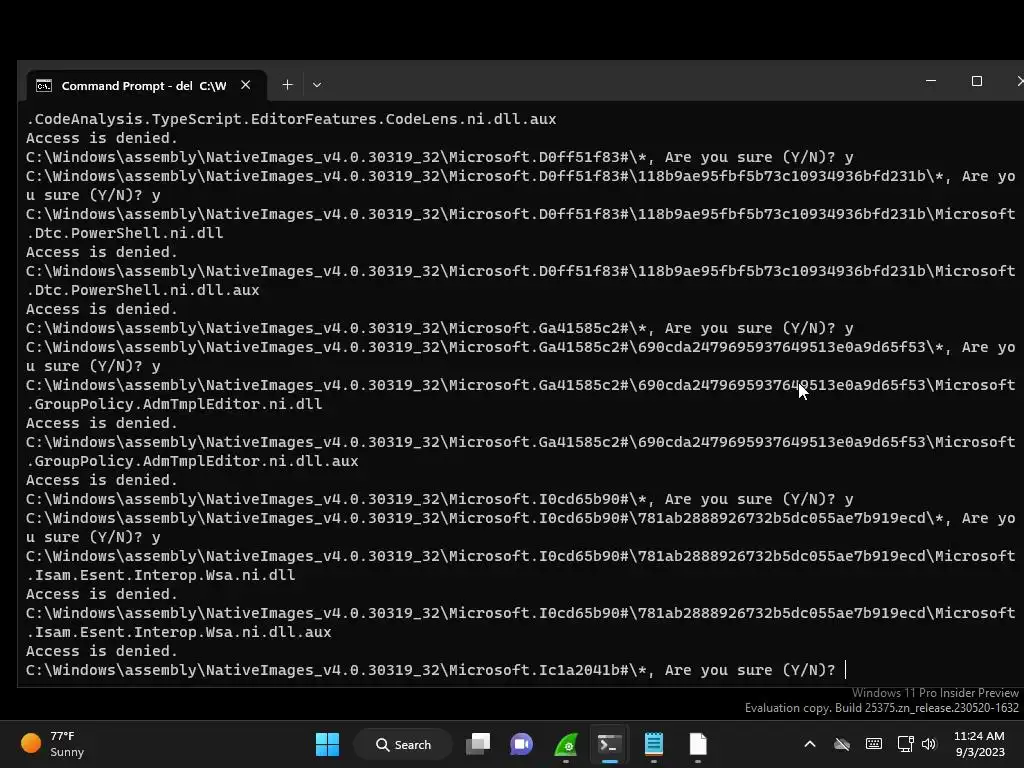Viewport: 1024px width, 768px height.
Task: Open the volume control icon
Action: pyautogui.click(x=929, y=744)
